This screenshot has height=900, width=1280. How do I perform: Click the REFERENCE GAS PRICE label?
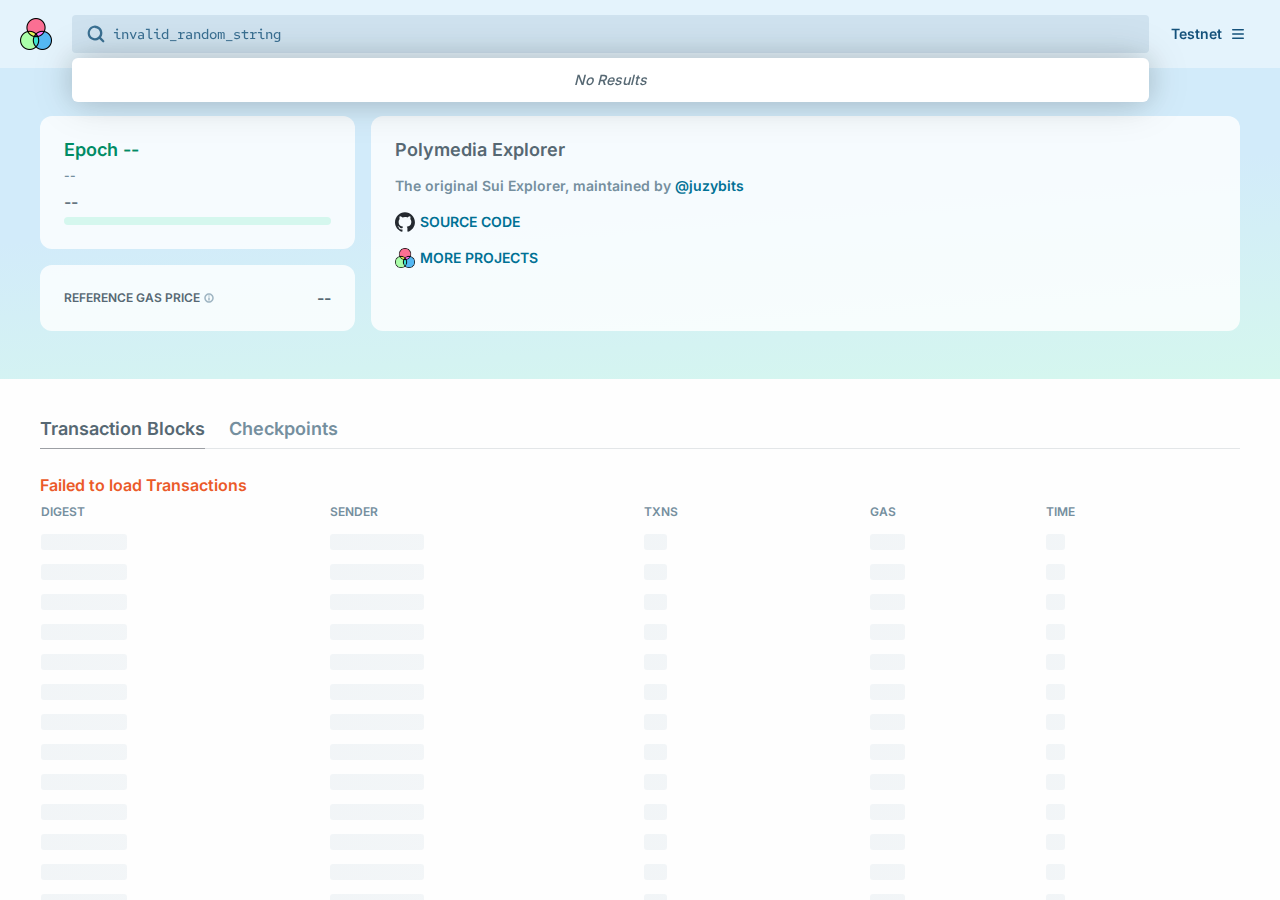click(x=132, y=298)
